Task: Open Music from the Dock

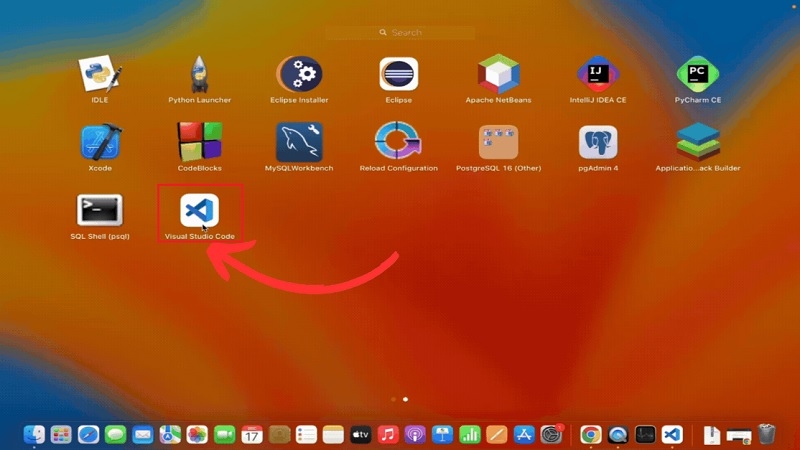Action: [x=388, y=435]
